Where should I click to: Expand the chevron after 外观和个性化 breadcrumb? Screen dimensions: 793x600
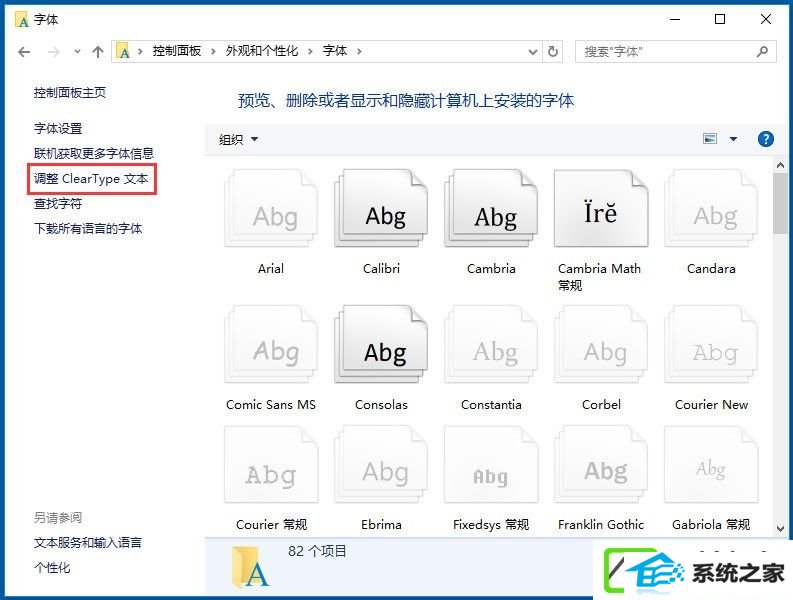pos(311,51)
